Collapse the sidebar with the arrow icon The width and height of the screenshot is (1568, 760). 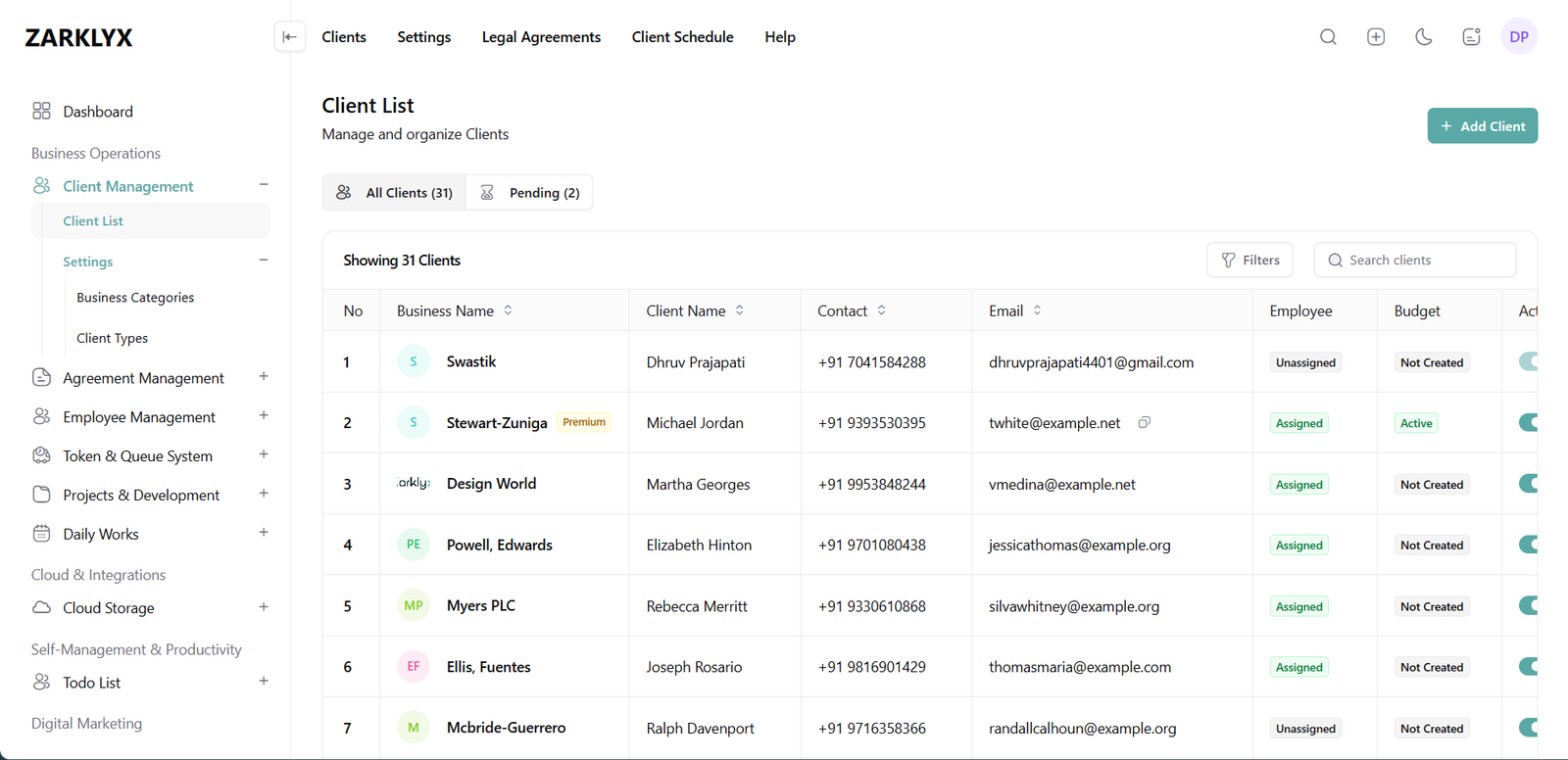click(289, 37)
